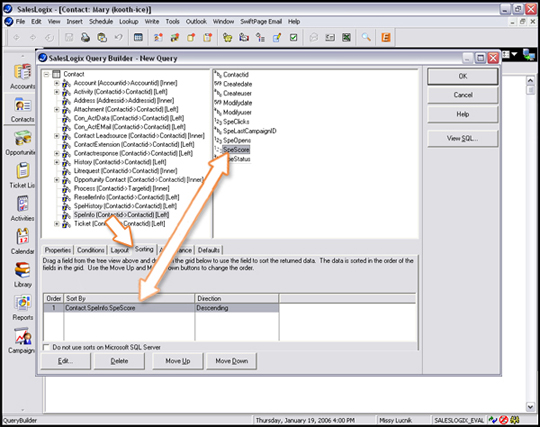Select the SpeScore field in the list
Image resolution: width=540 pixels, height=427 pixels.
236,149
